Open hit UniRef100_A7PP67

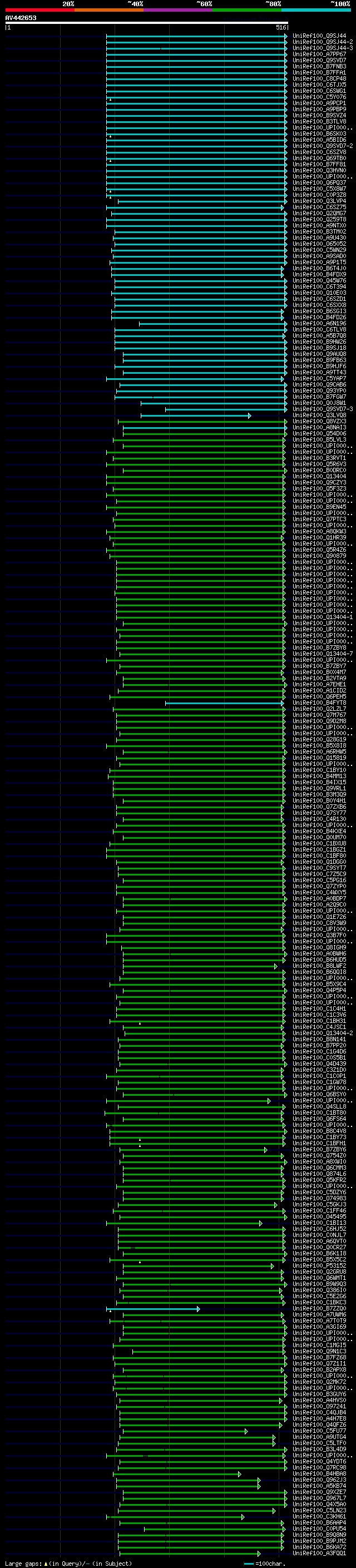pos(319,54)
